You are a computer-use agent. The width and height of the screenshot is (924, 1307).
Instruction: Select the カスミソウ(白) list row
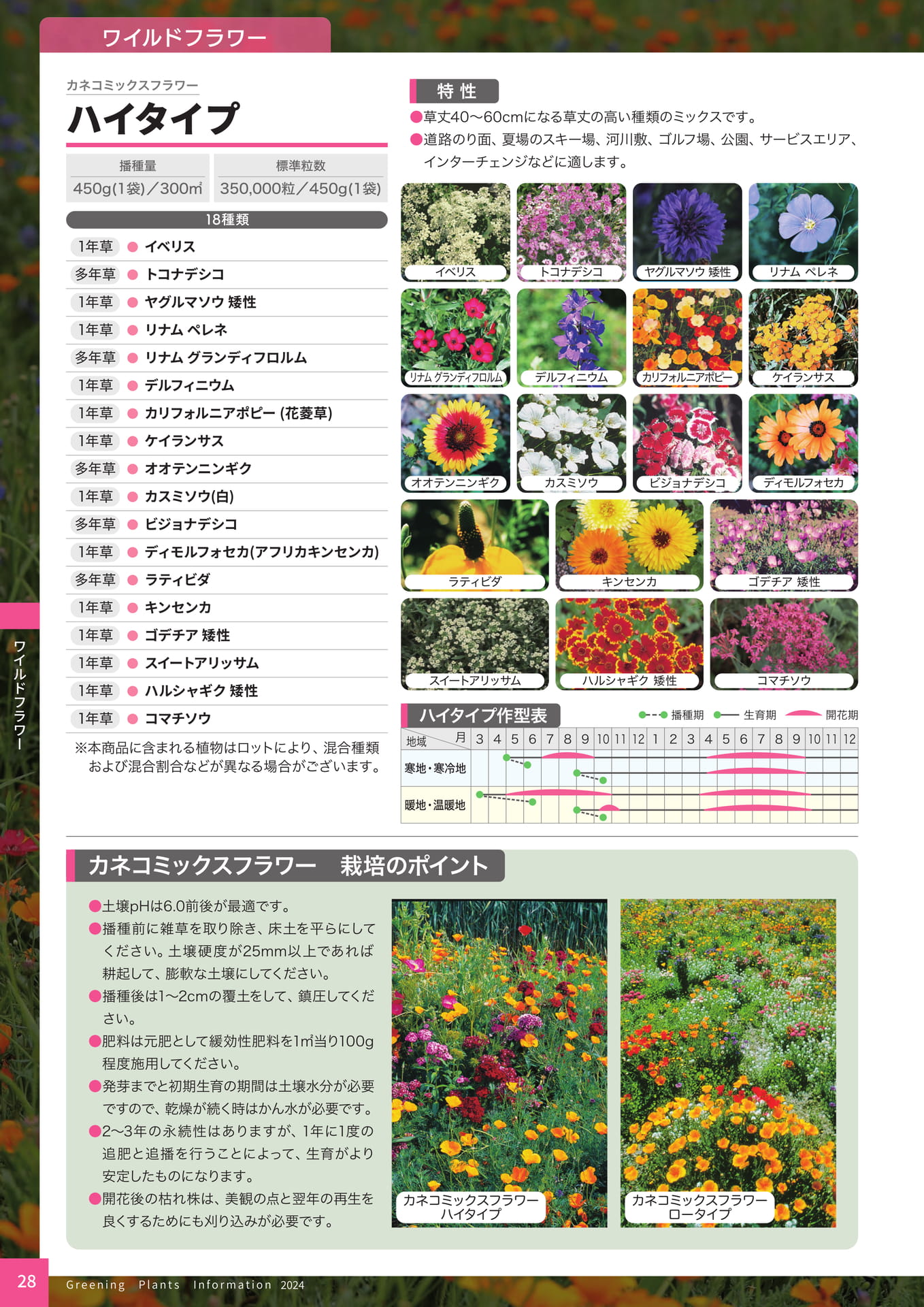[x=227, y=497]
